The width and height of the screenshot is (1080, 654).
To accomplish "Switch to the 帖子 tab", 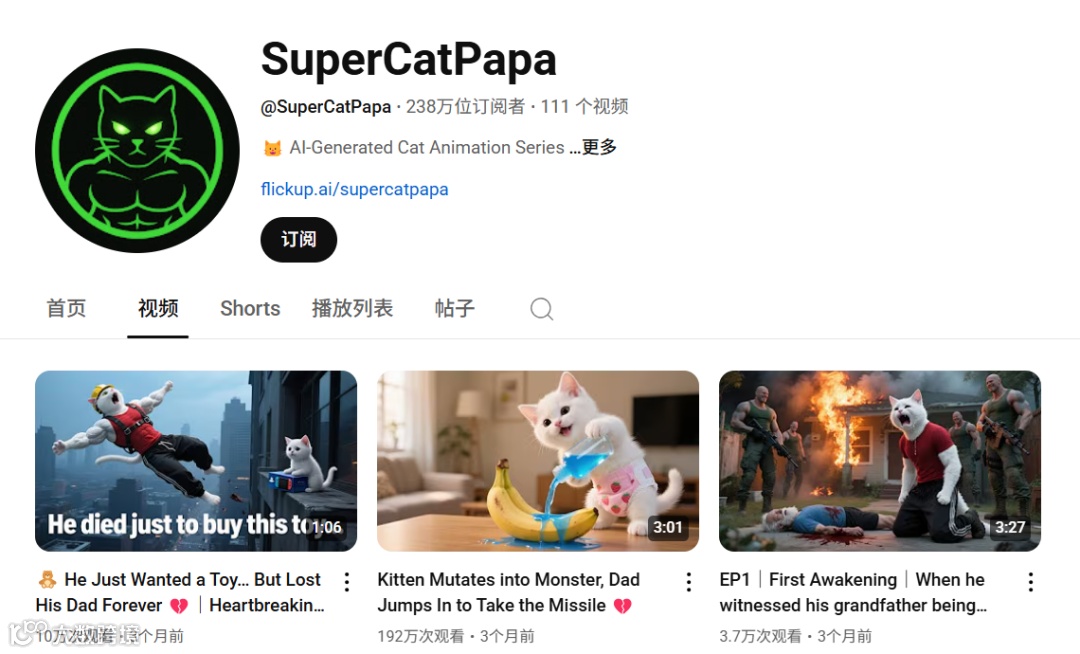I will point(455,308).
